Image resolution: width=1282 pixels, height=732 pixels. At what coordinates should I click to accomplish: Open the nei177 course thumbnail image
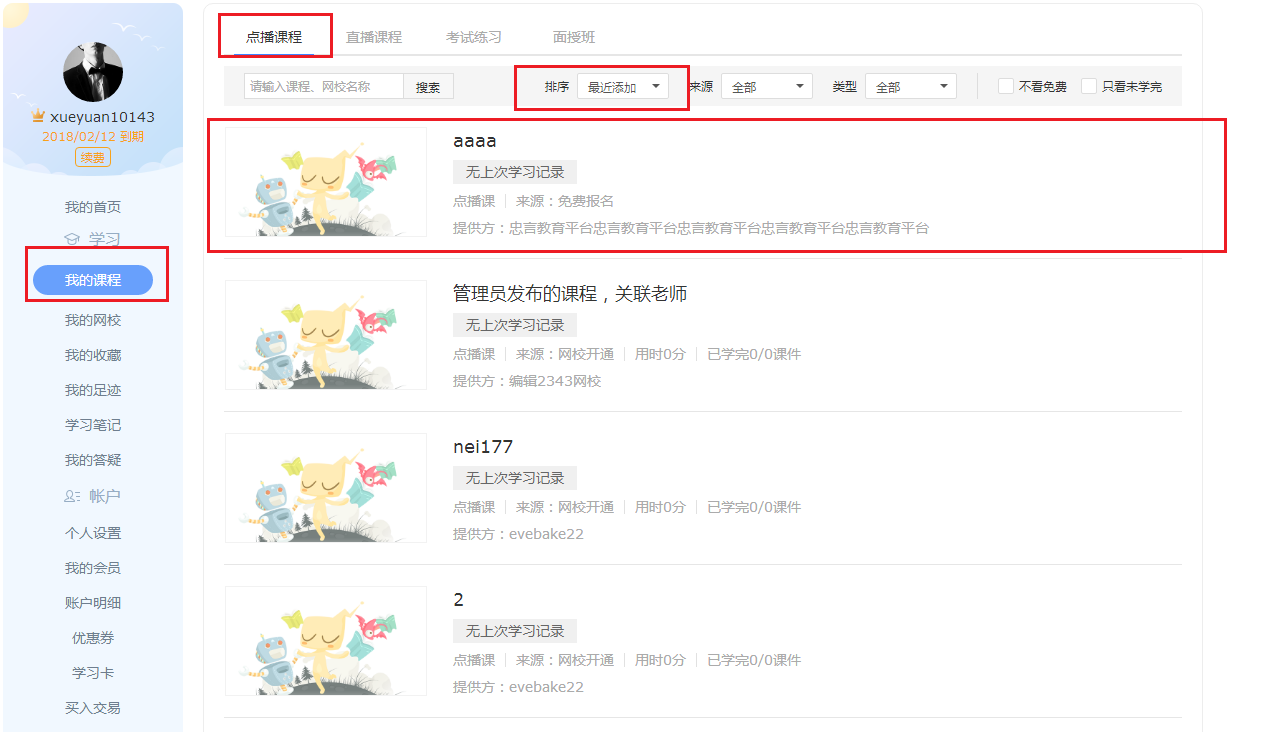tap(326, 488)
